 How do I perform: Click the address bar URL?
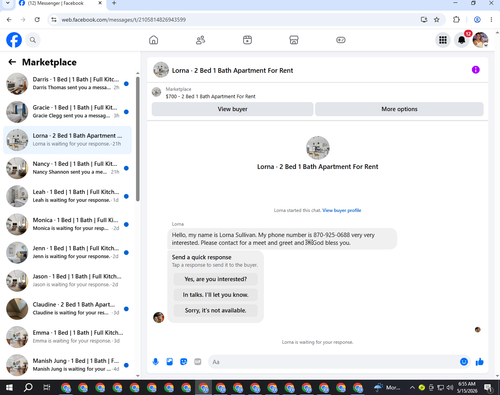tap(124, 20)
